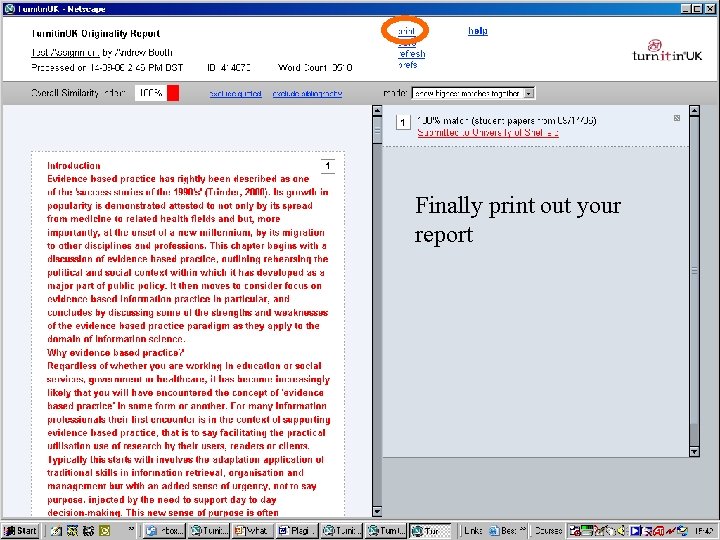Click the exclude quoted link
Image resolution: width=720 pixels, height=540 pixels.
pyautogui.click(x=236, y=94)
